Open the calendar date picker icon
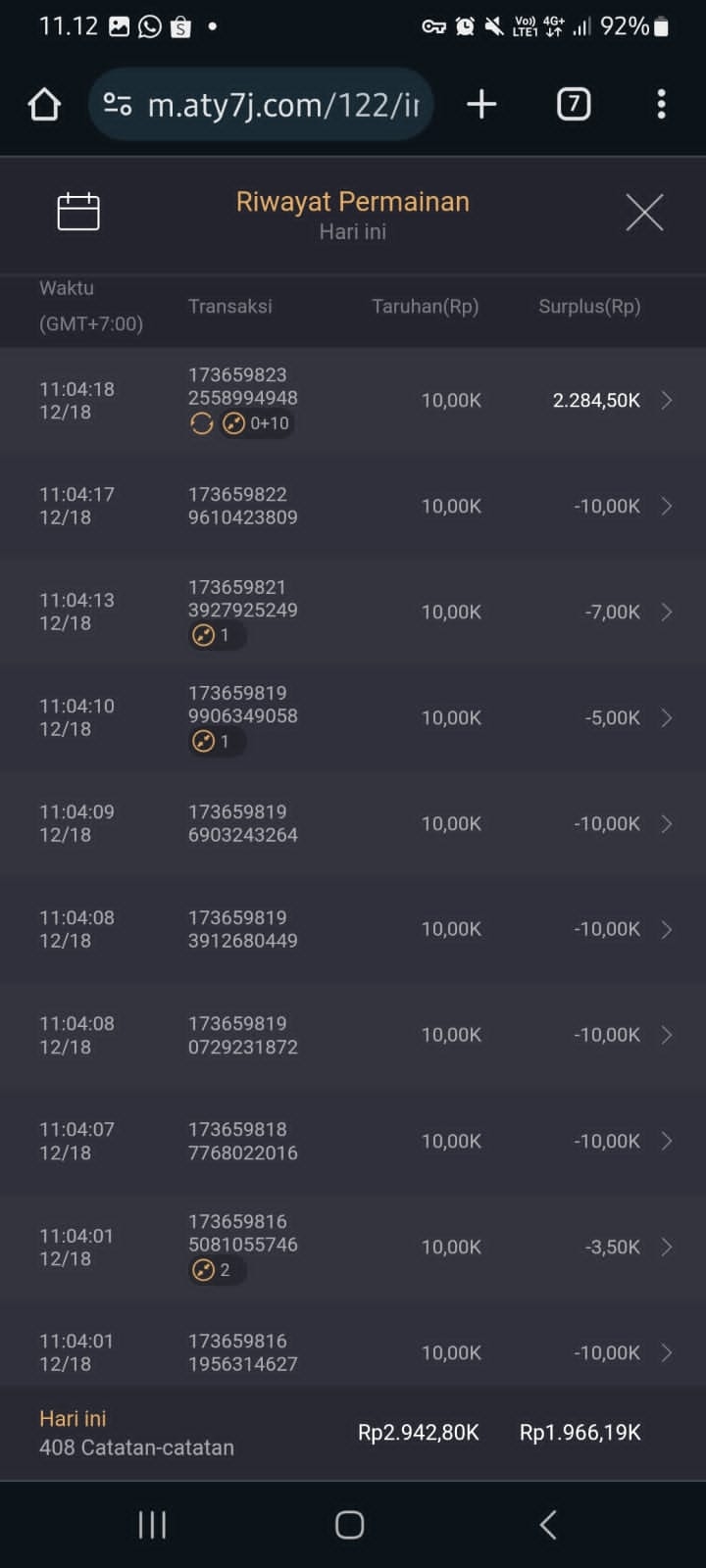Image resolution: width=706 pixels, height=1568 pixels. pos(78,212)
